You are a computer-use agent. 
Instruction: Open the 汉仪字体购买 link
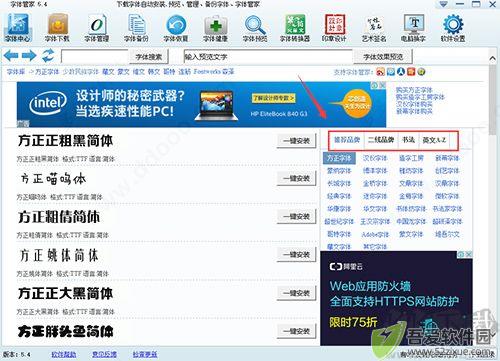414,104
